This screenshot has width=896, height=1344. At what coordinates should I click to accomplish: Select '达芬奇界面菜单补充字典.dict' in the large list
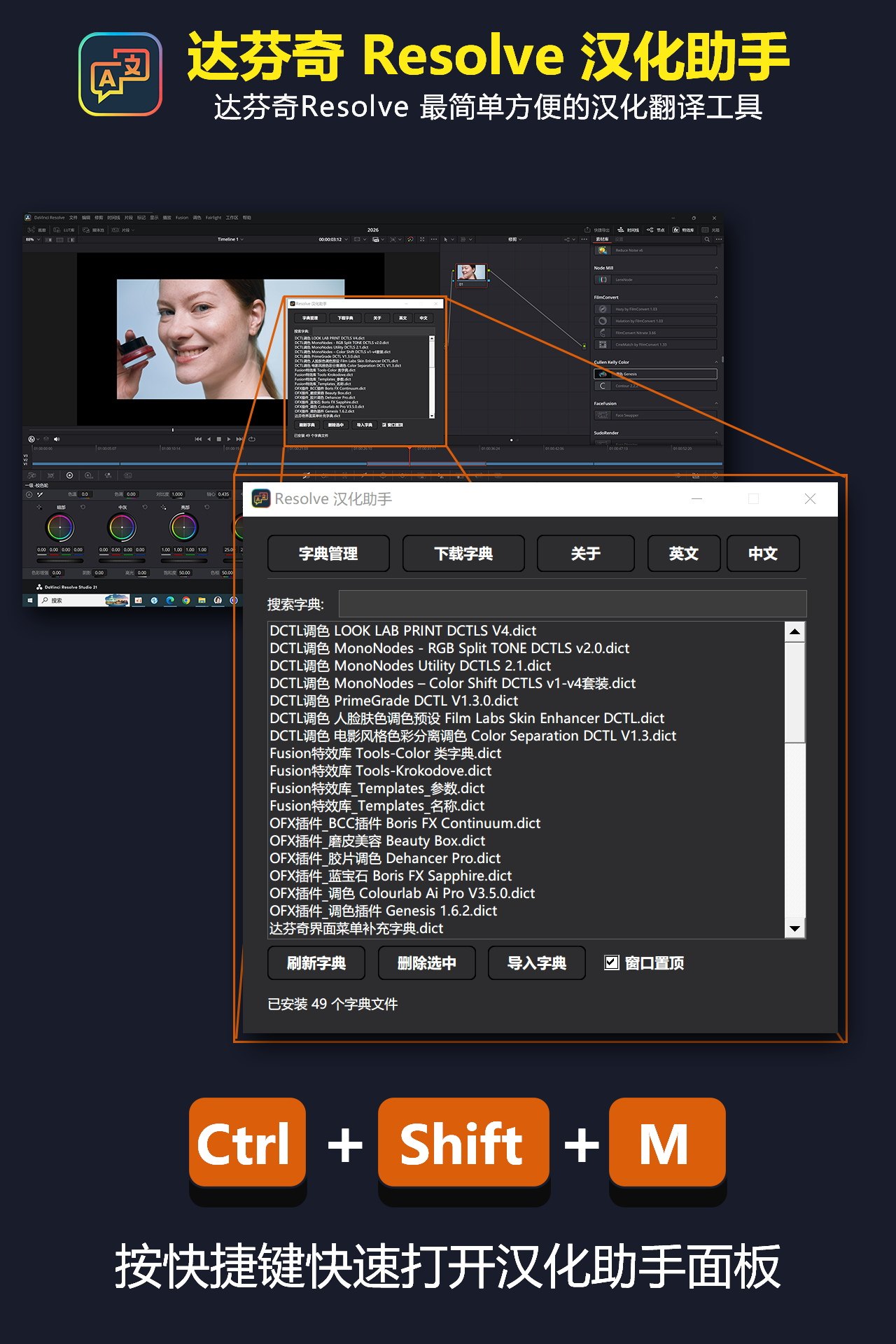[x=356, y=928]
